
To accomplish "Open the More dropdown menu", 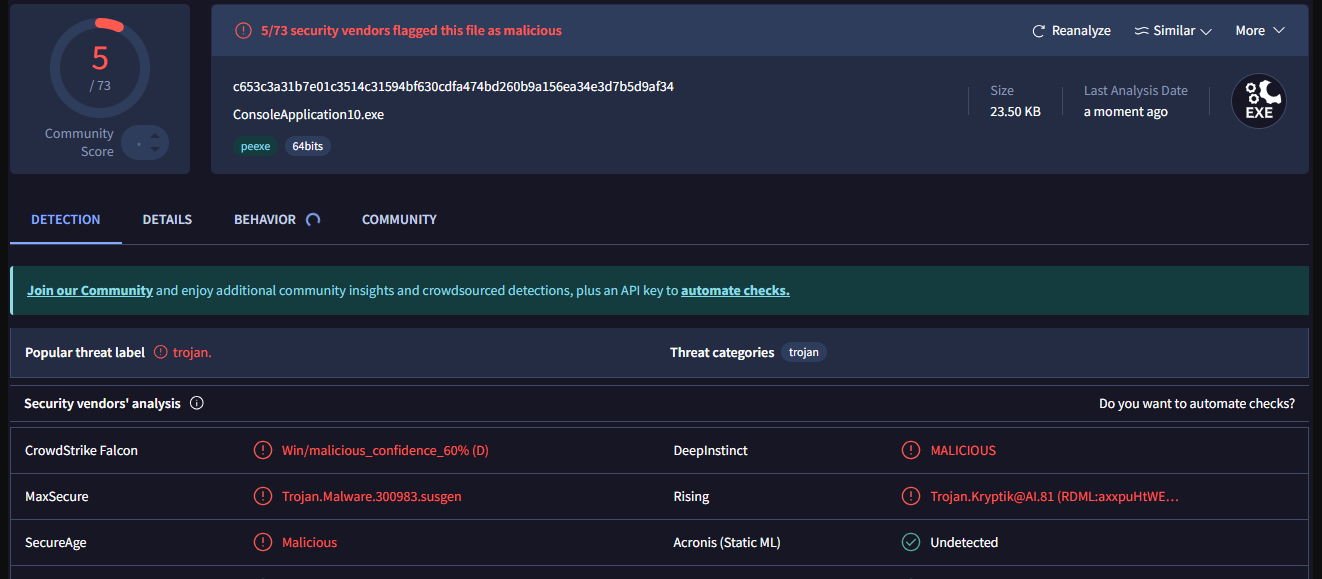I will [x=1260, y=31].
